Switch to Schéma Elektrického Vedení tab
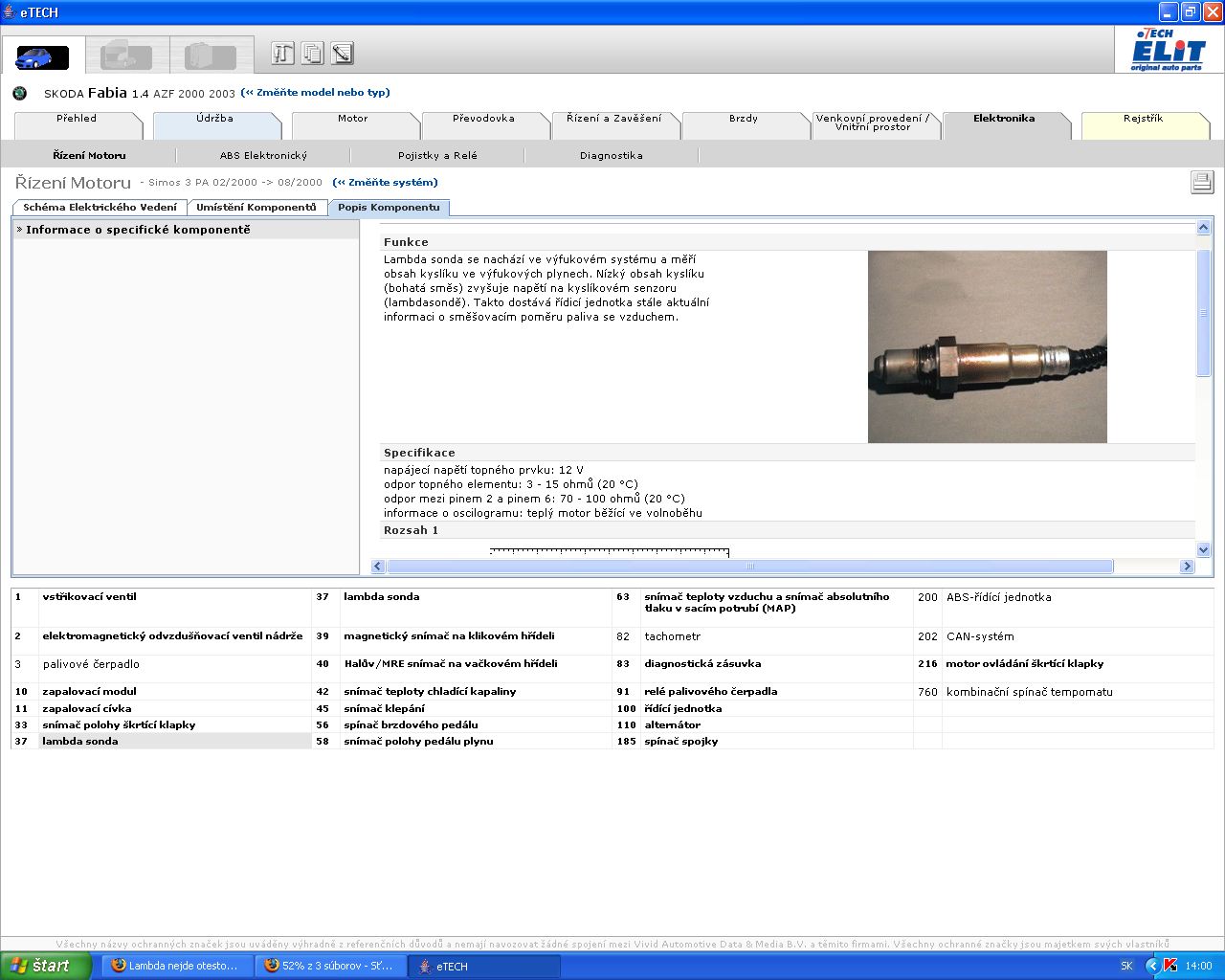 click(x=100, y=207)
